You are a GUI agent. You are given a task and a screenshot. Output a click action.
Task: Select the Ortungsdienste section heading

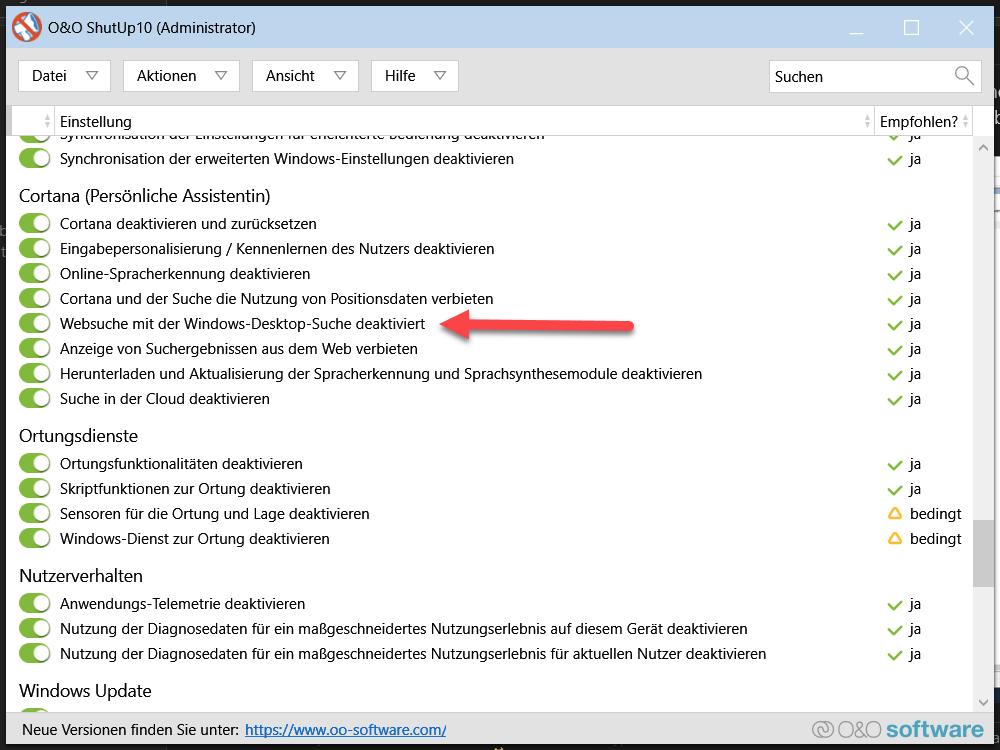(x=78, y=436)
